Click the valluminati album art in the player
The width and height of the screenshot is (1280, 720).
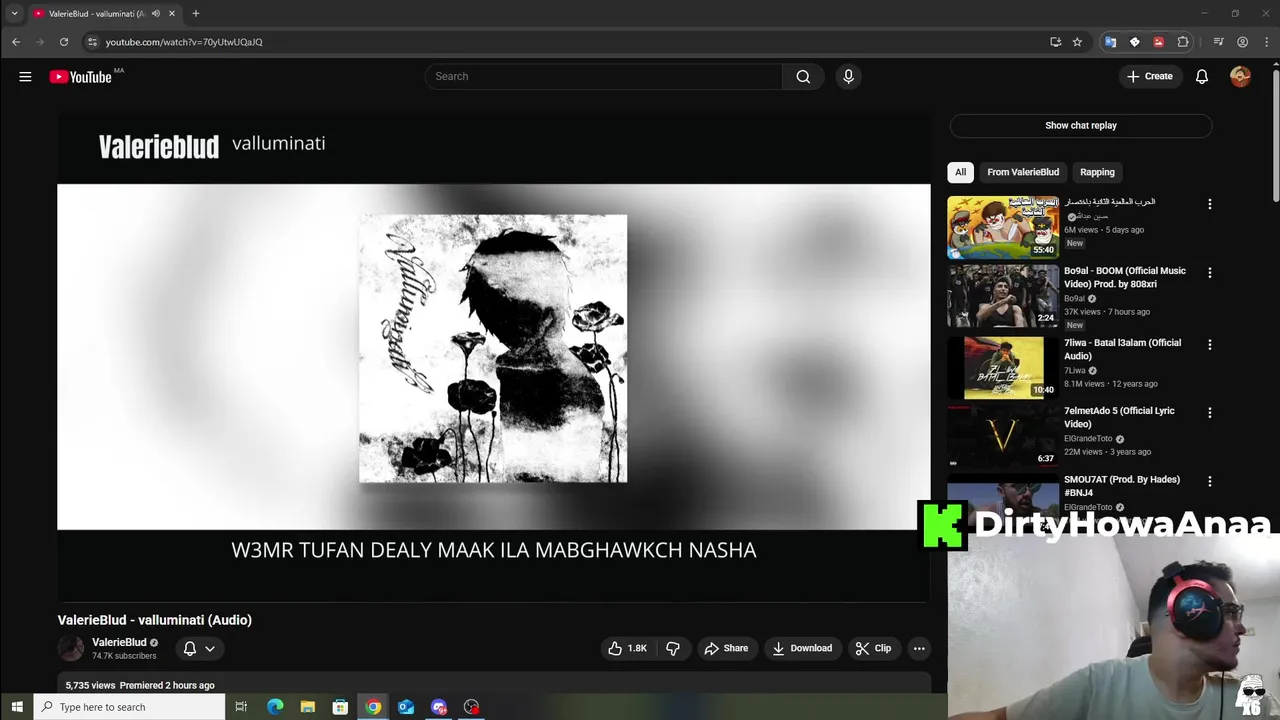click(493, 348)
